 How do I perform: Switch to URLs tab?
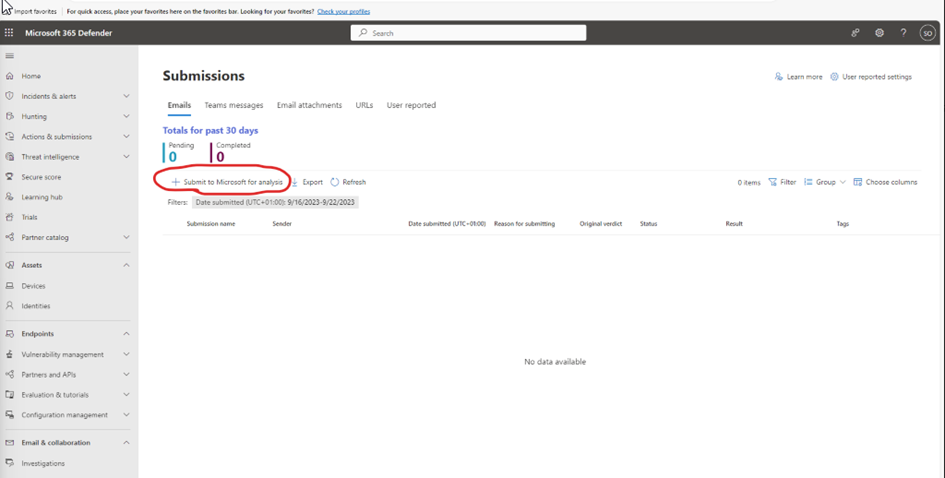(364, 105)
